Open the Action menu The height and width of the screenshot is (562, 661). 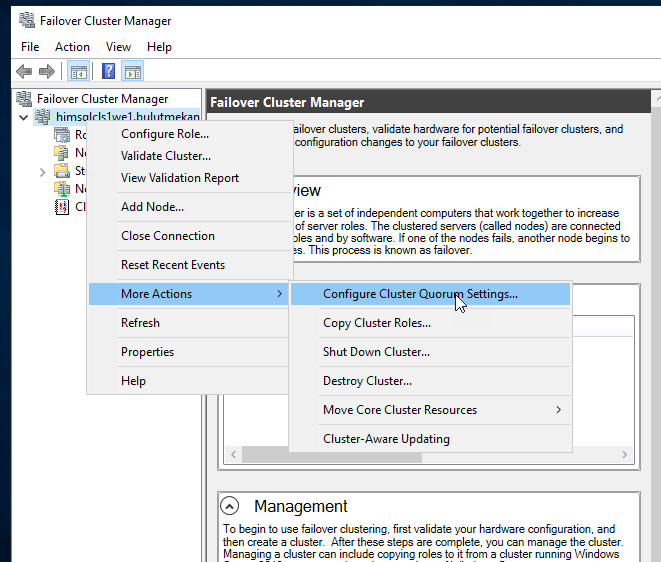pos(73,47)
